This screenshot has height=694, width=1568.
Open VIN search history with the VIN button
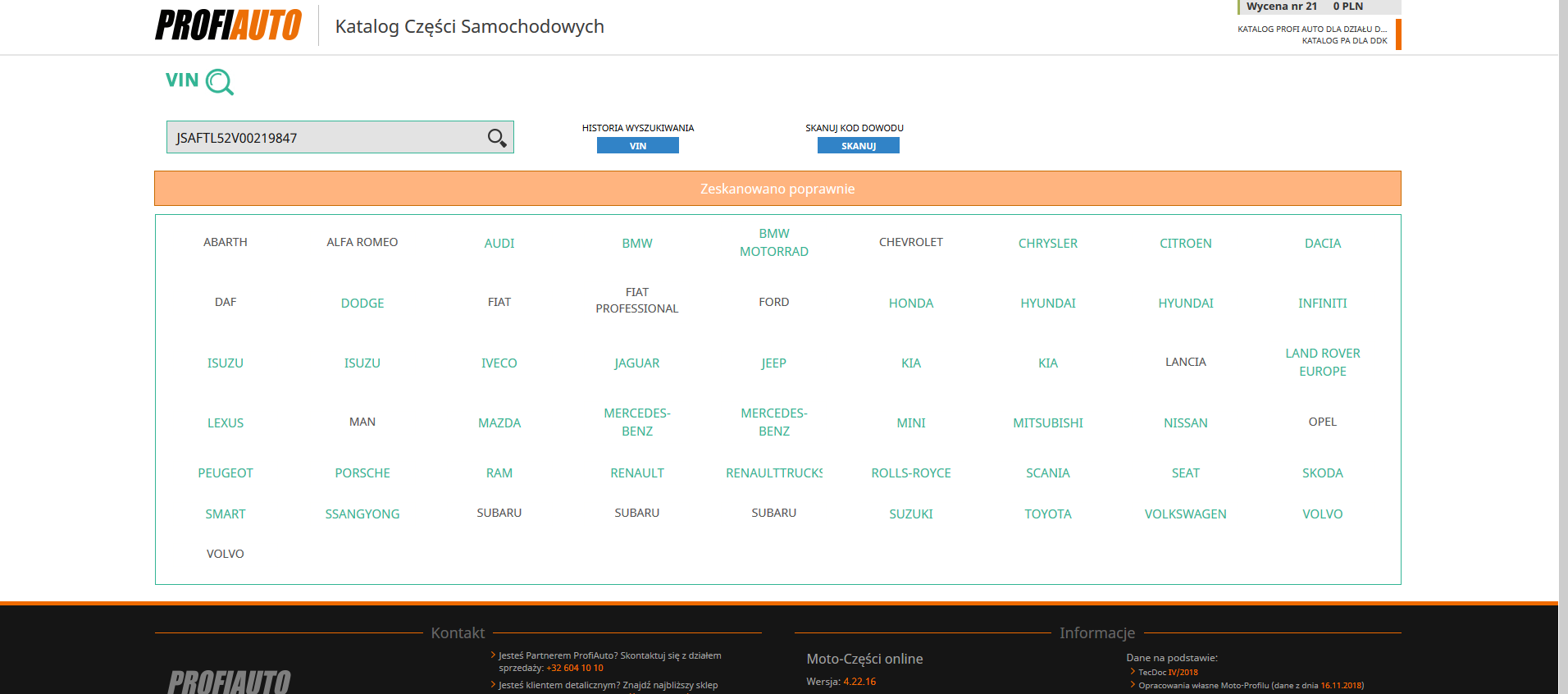pyautogui.click(x=638, y=145)
